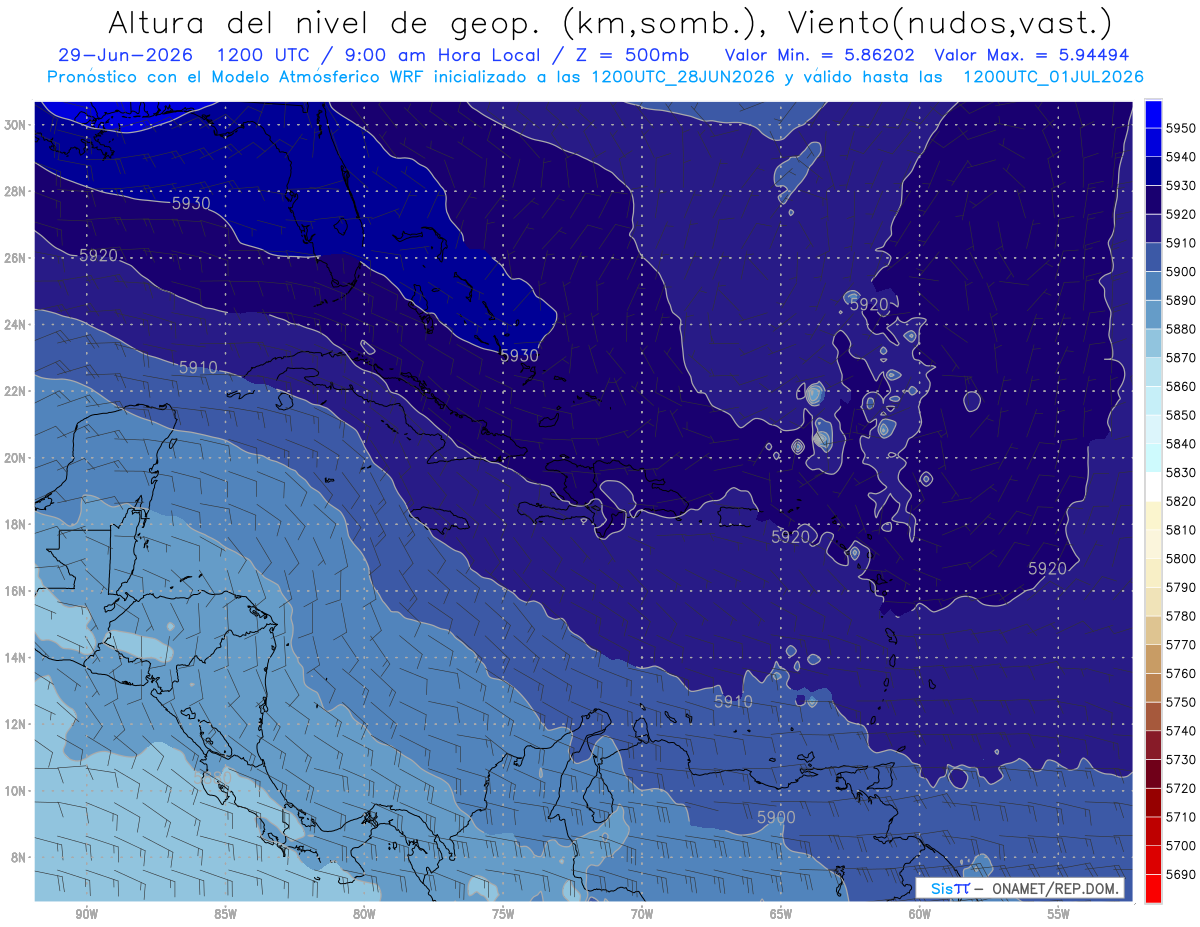Click the '30N' latitude axis label
Viewport: 1200px width, 927px height.
coord(14,125)
